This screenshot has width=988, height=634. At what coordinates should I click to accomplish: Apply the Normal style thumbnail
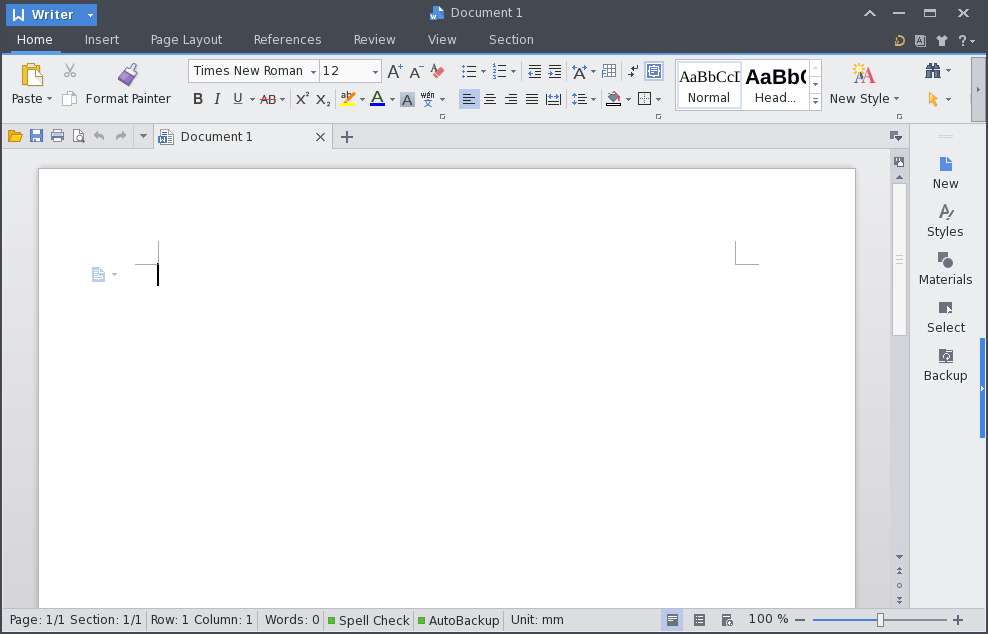pos(709,85)
